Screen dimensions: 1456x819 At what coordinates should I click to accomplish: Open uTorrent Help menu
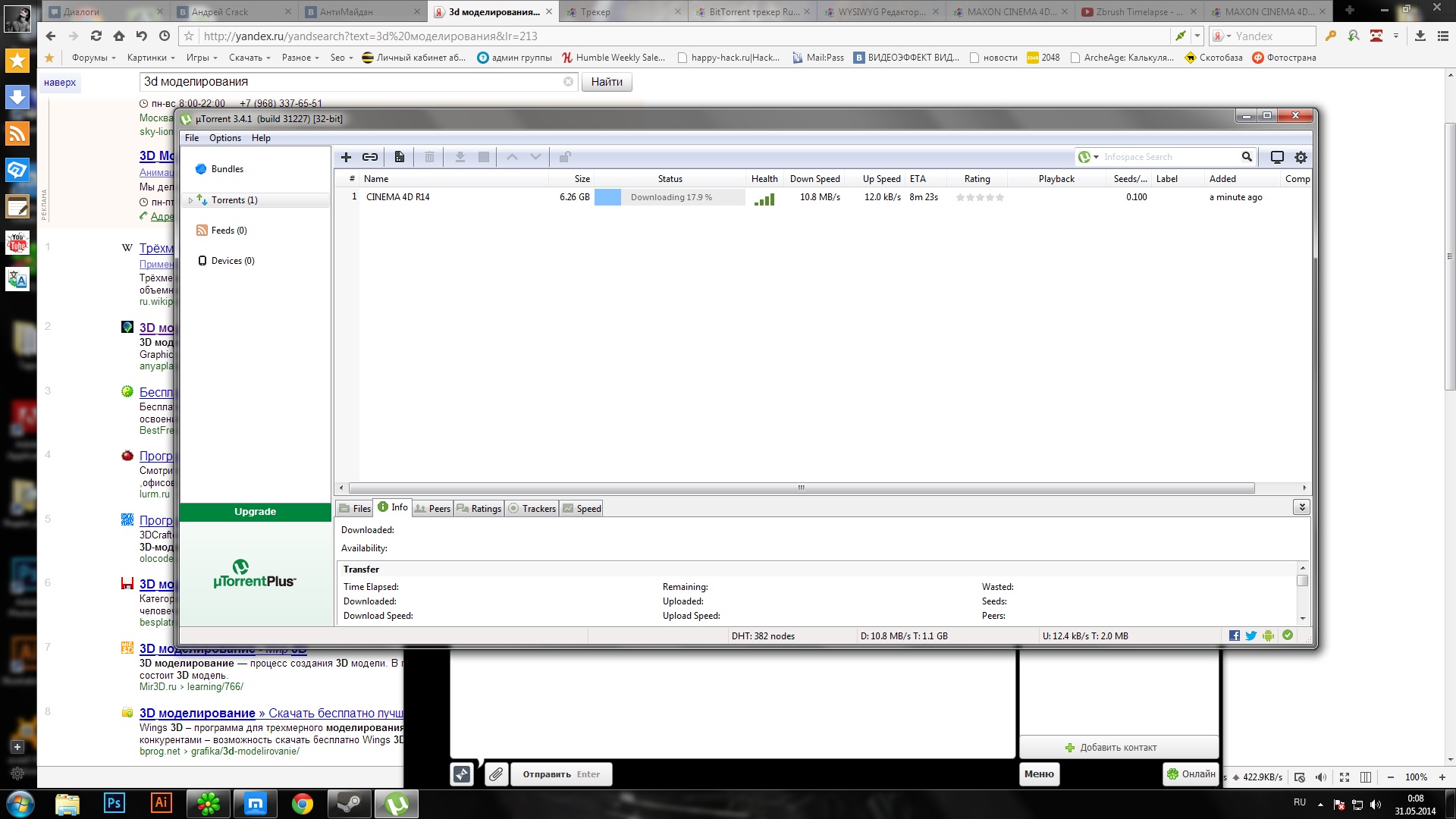coord(261,138)
